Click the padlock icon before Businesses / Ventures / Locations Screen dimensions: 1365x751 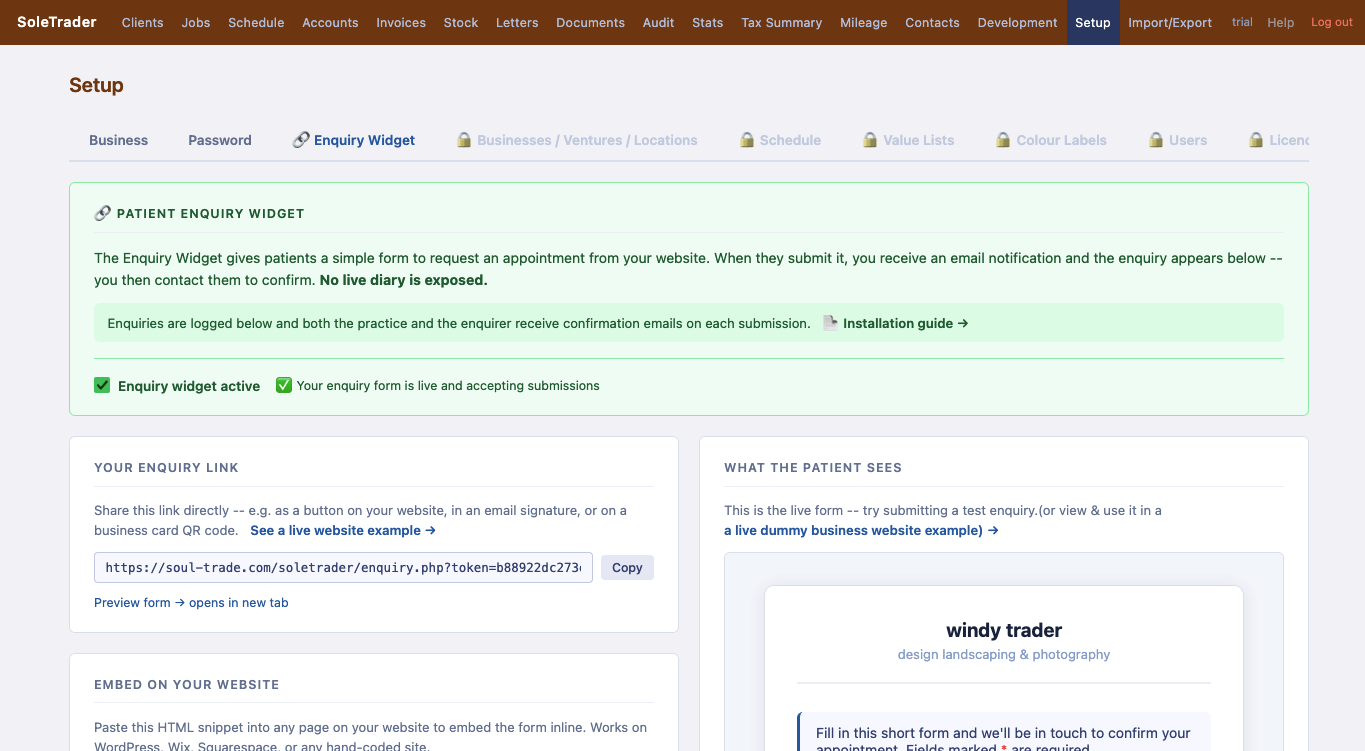(x=464, y=140)
